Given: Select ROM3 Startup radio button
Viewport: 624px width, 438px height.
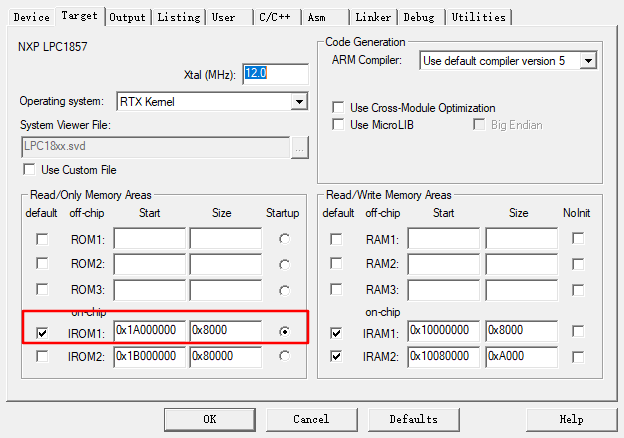Looking at the screenshot, I should point(285,290).
